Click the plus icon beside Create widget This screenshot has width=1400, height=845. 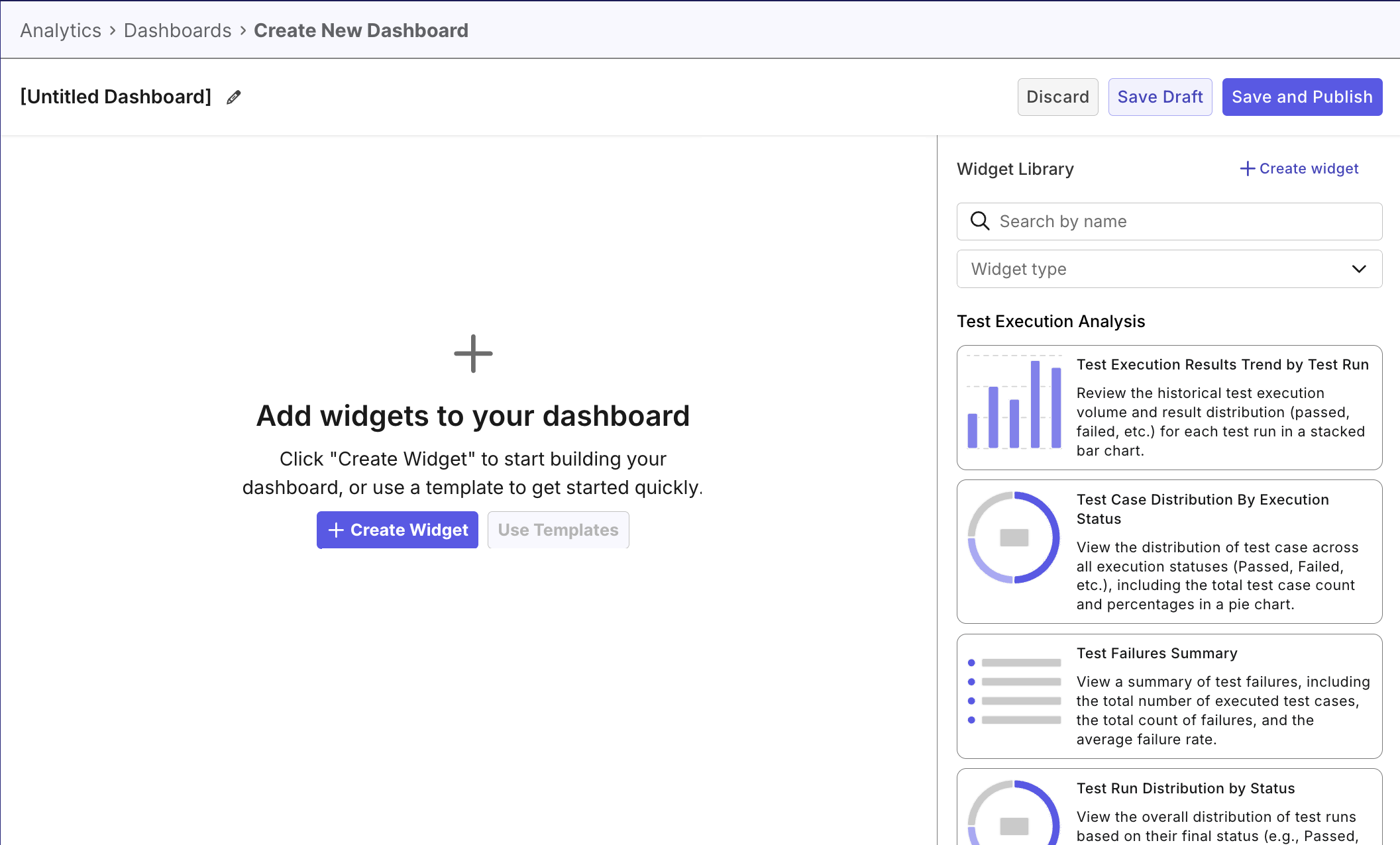tap(1246, 168)
